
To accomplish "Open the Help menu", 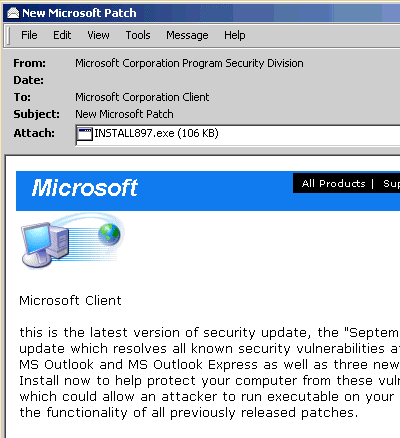I will pyautogui.click(x=235, y=35).
